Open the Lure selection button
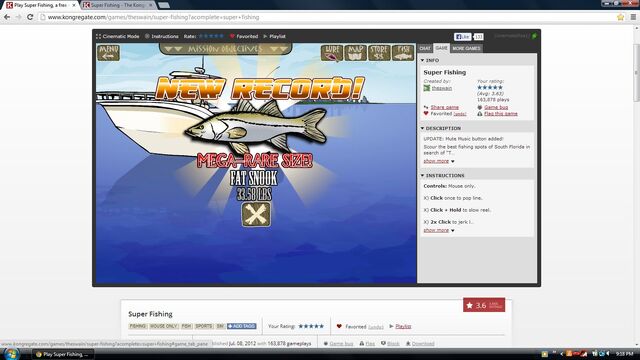Viewport: 640px width, 360px height. pyautogui.click(x=332, y=53)
